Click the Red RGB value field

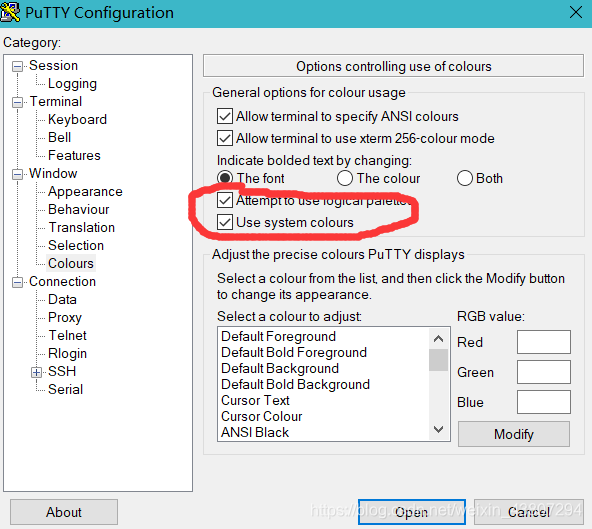pos(544,342)
